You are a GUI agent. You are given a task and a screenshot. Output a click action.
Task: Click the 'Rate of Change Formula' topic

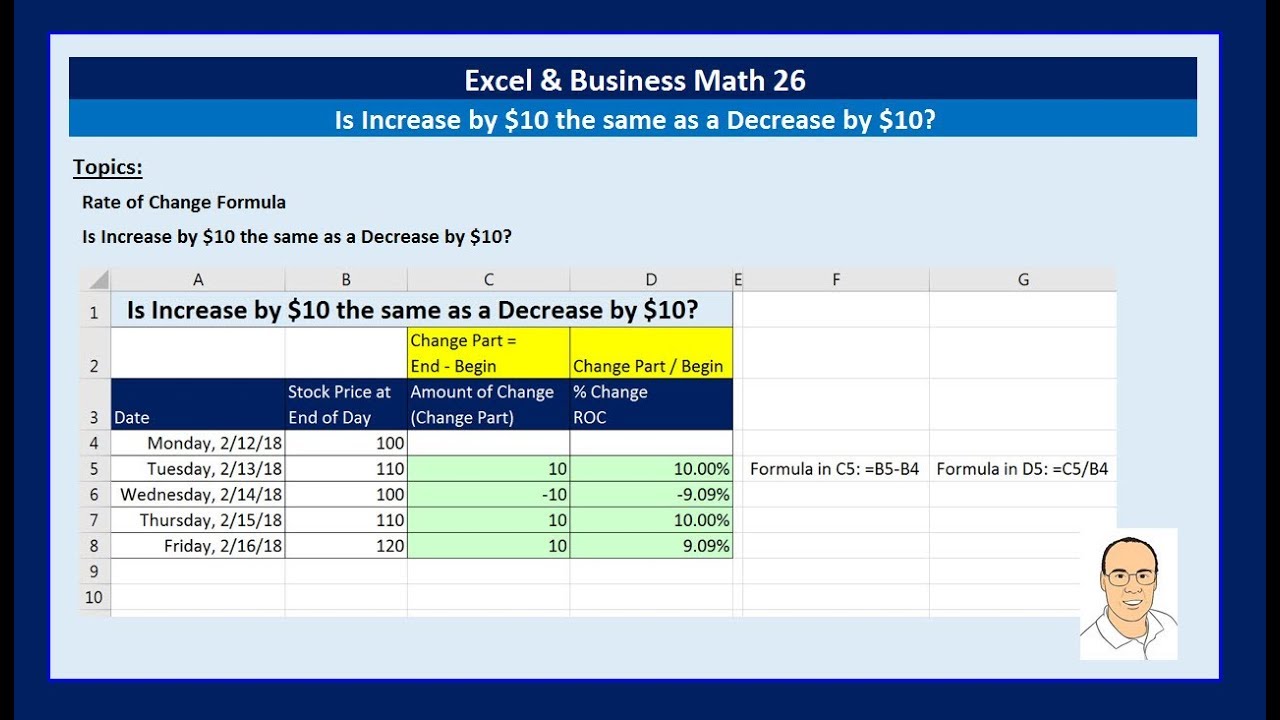[184, 202]
